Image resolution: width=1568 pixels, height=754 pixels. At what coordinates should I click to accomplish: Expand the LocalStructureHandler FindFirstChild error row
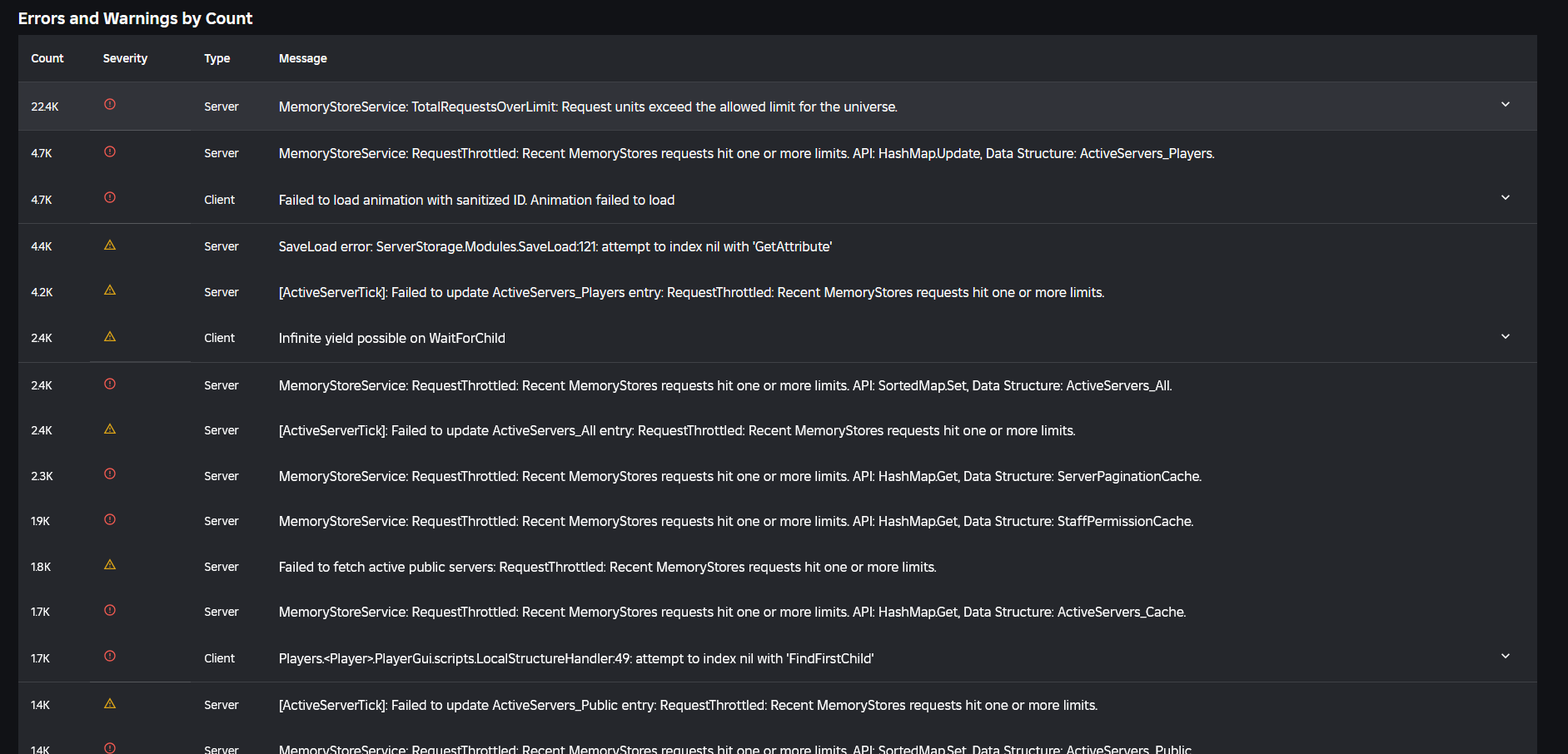(1505, 657)
